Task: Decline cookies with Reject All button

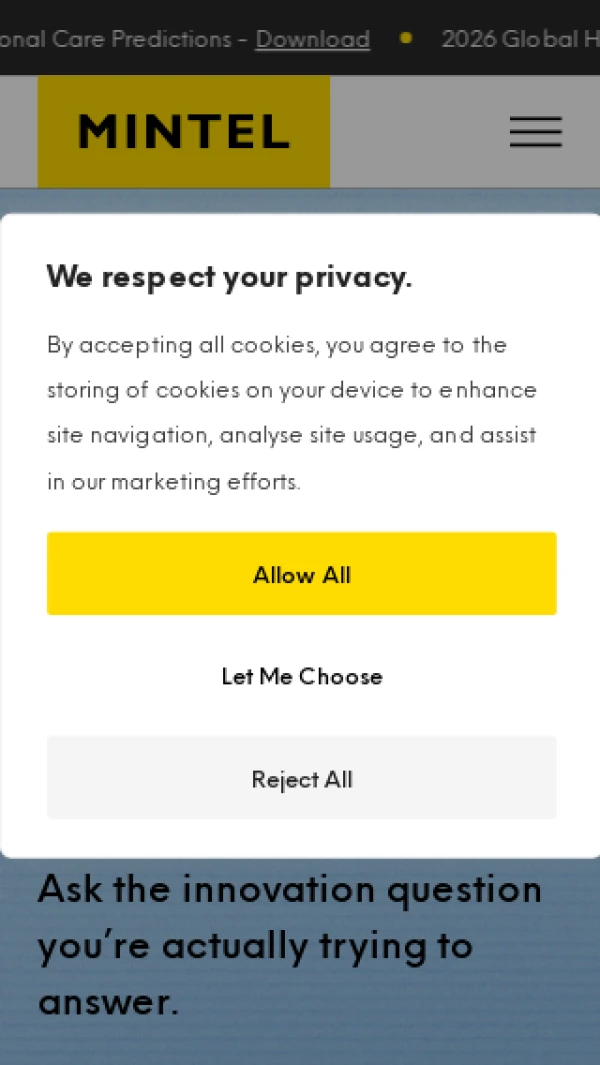Action: pos(302,778)
